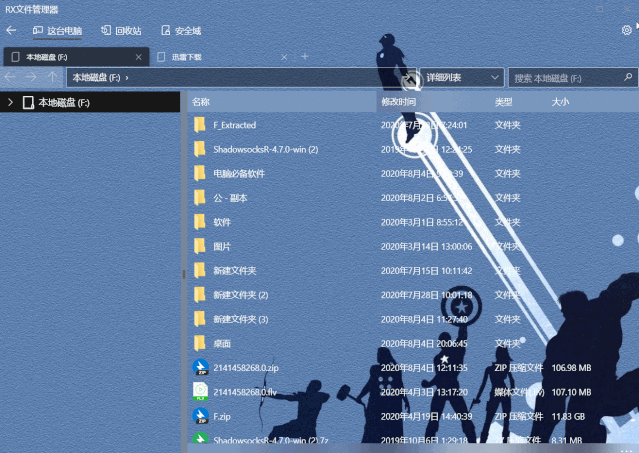Click date 2020年3月1日 8:55:12
The image size is (639, 453).
pos(422,222)
